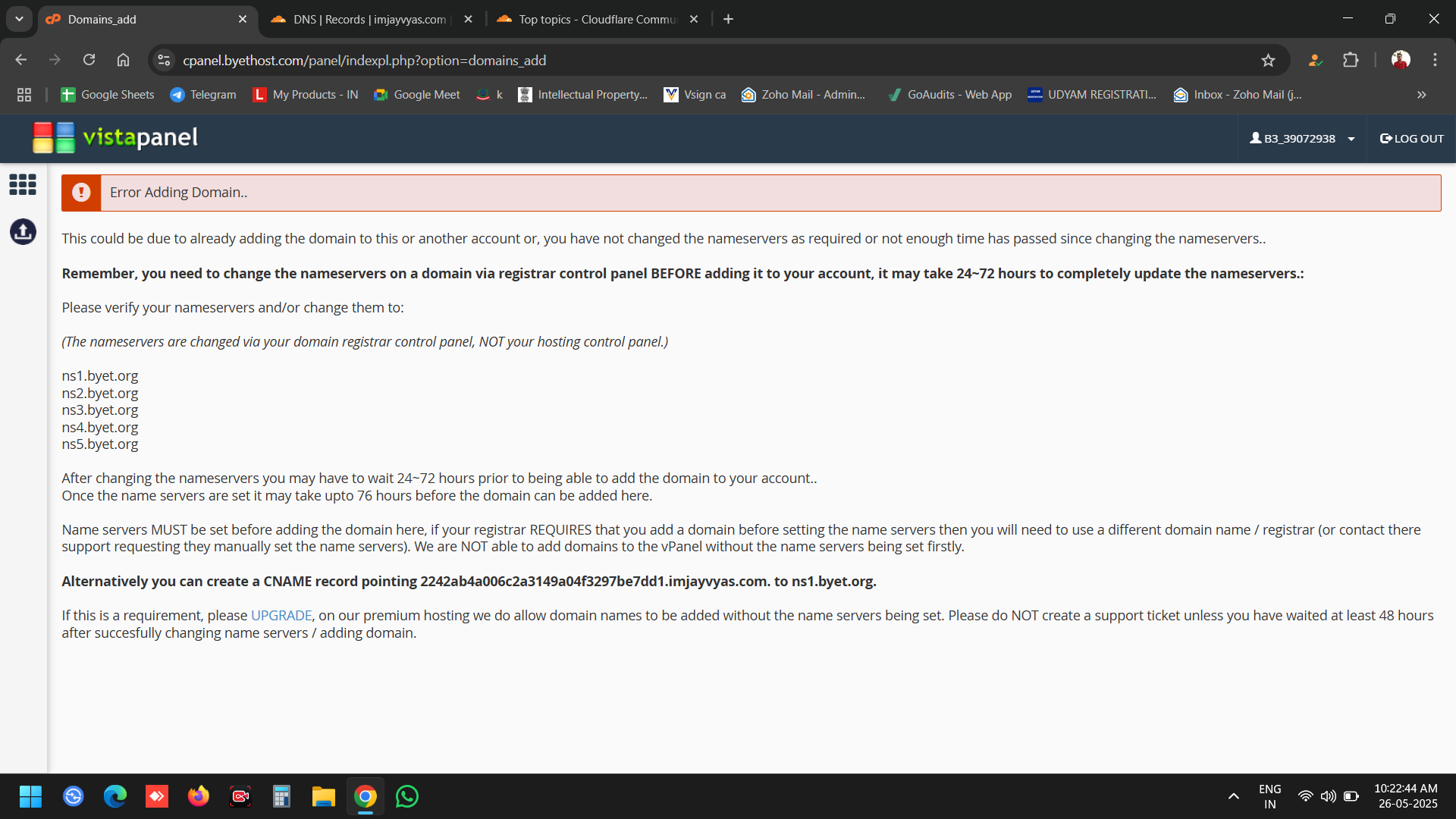Viewport: 1456px width, 819px height.
Task: Open Chrome three-dot menu
Action: [x=1435, y=60]
